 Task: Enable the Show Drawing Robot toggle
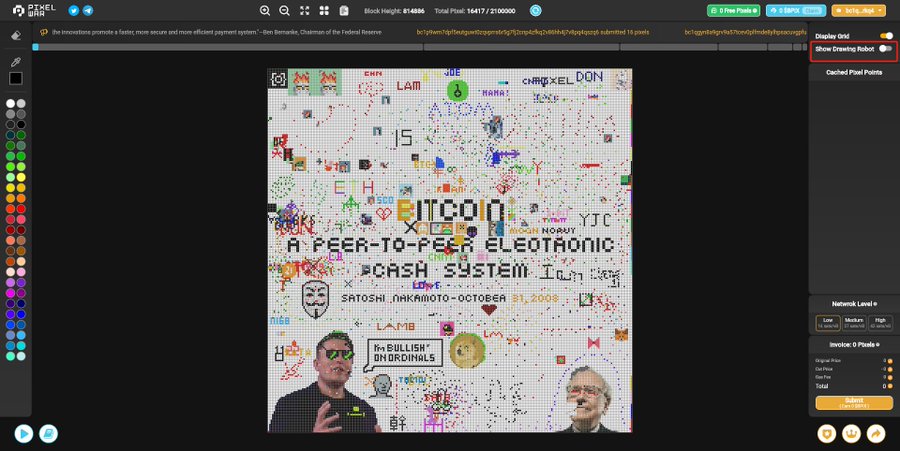point(885,49)
